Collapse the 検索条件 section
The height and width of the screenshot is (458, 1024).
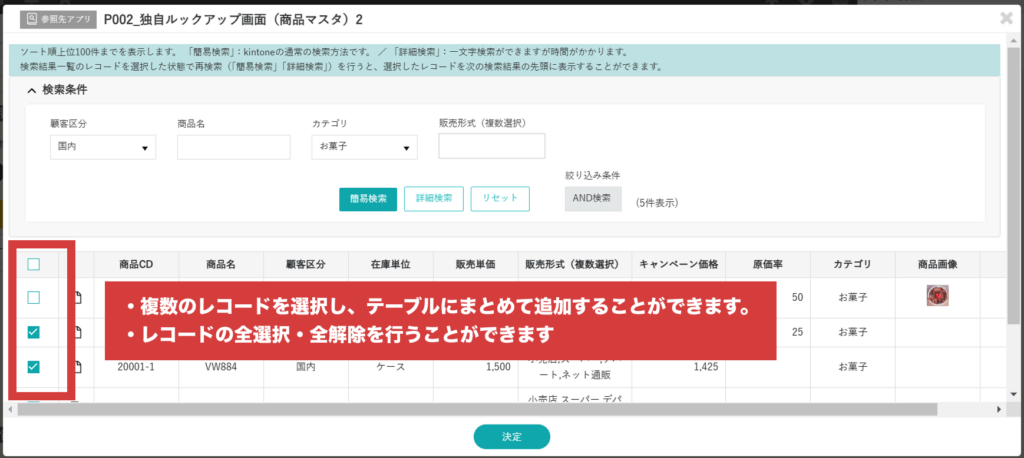32,90
